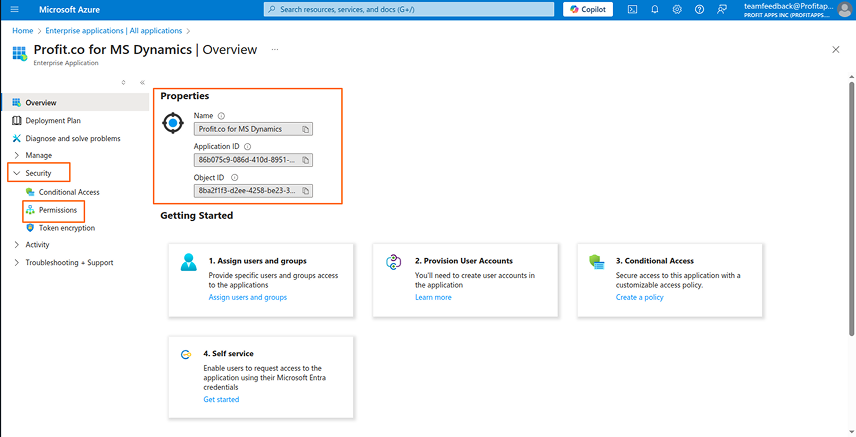Click the 'Getting Started' heading
Viewport: 856px width, 437px height.
(x=197, y=216)
